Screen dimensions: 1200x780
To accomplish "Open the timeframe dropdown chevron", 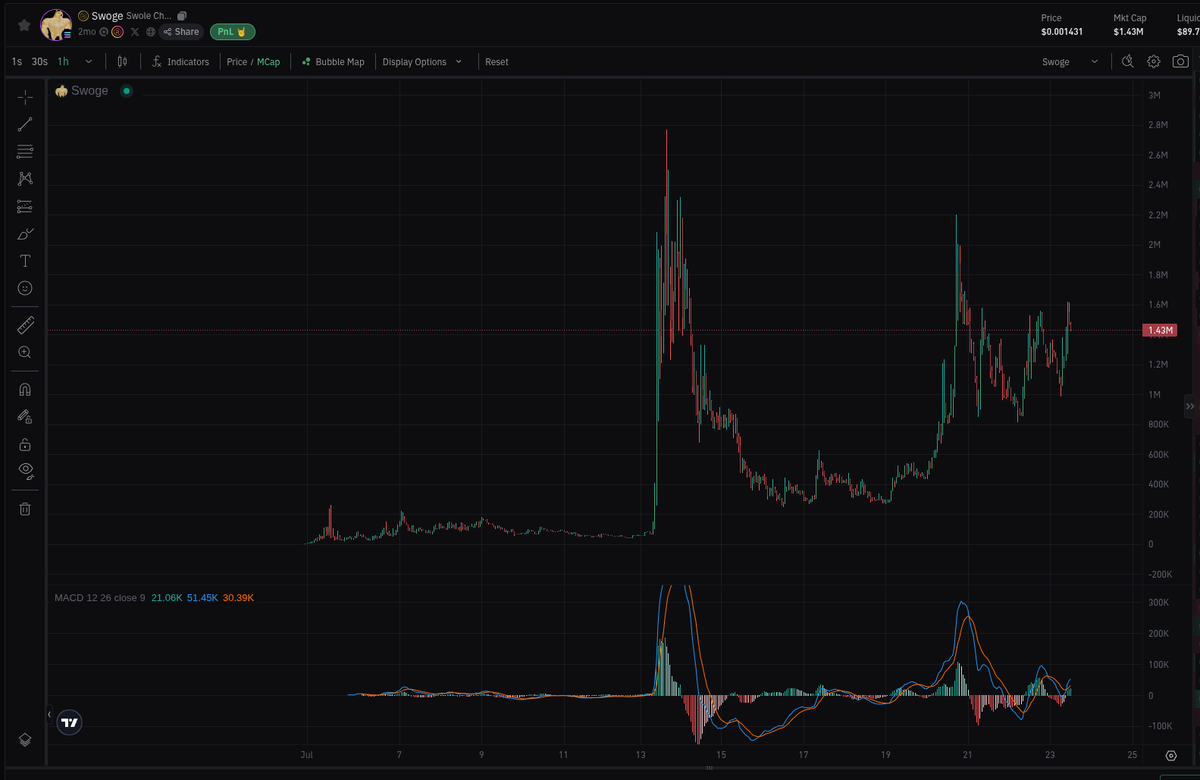I will (x=89, y=61).
